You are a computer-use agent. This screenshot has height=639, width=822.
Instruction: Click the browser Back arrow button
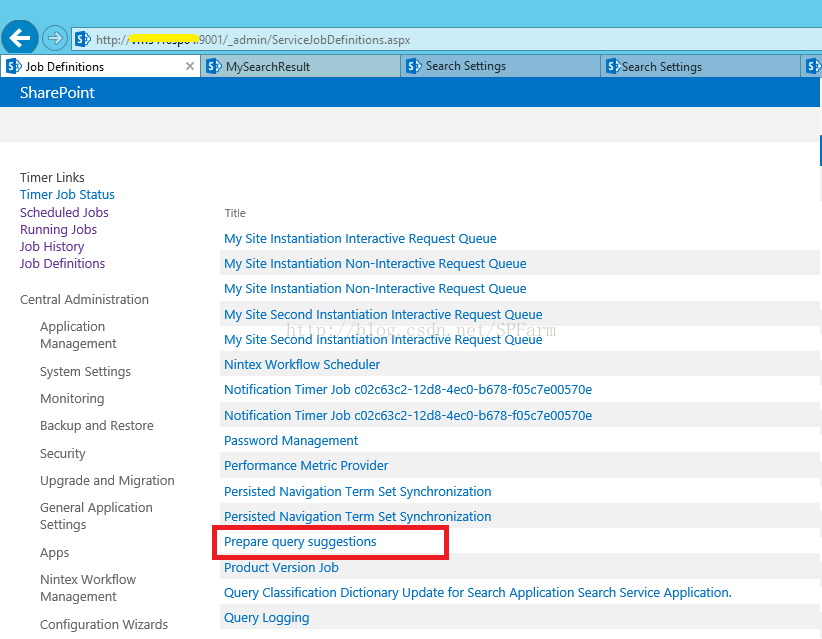click(x=20, y=38)
